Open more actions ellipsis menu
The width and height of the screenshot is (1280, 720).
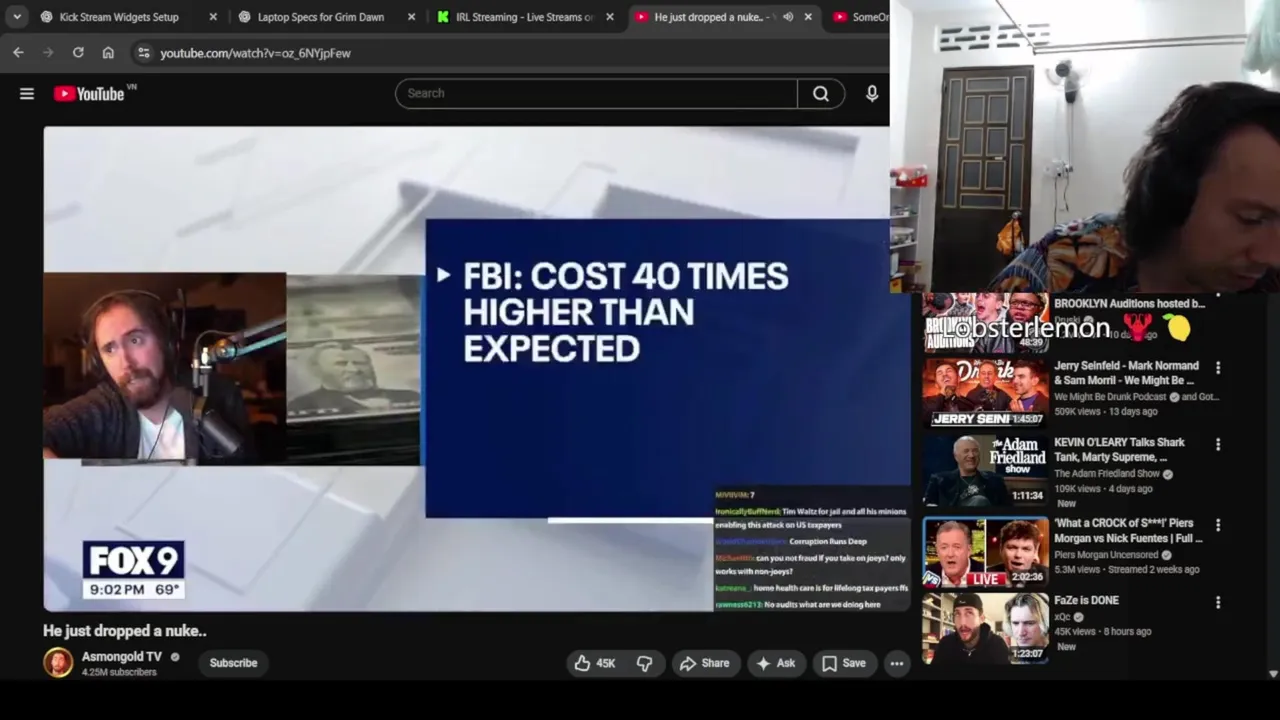pos(897,663)
